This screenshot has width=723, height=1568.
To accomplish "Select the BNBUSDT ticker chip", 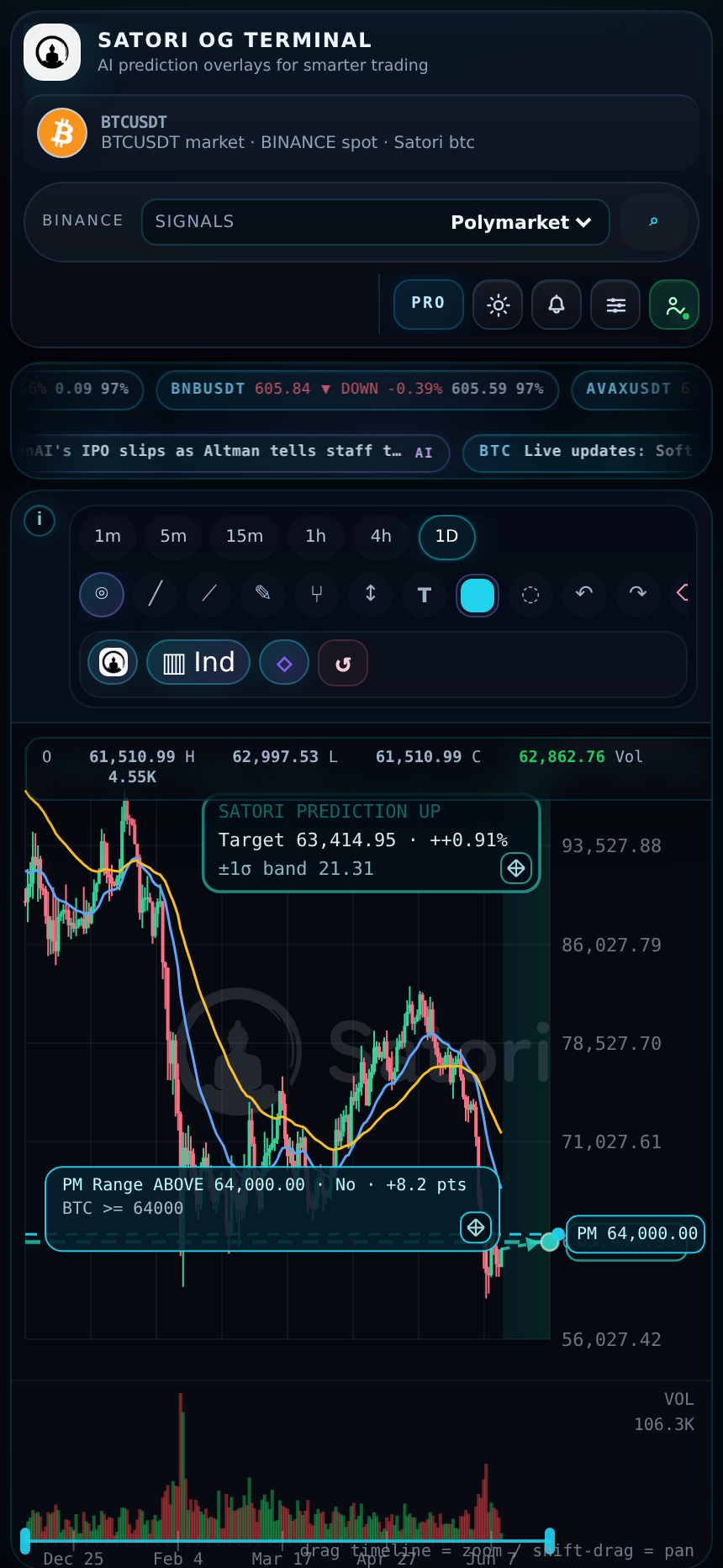I will coord(357,389).
